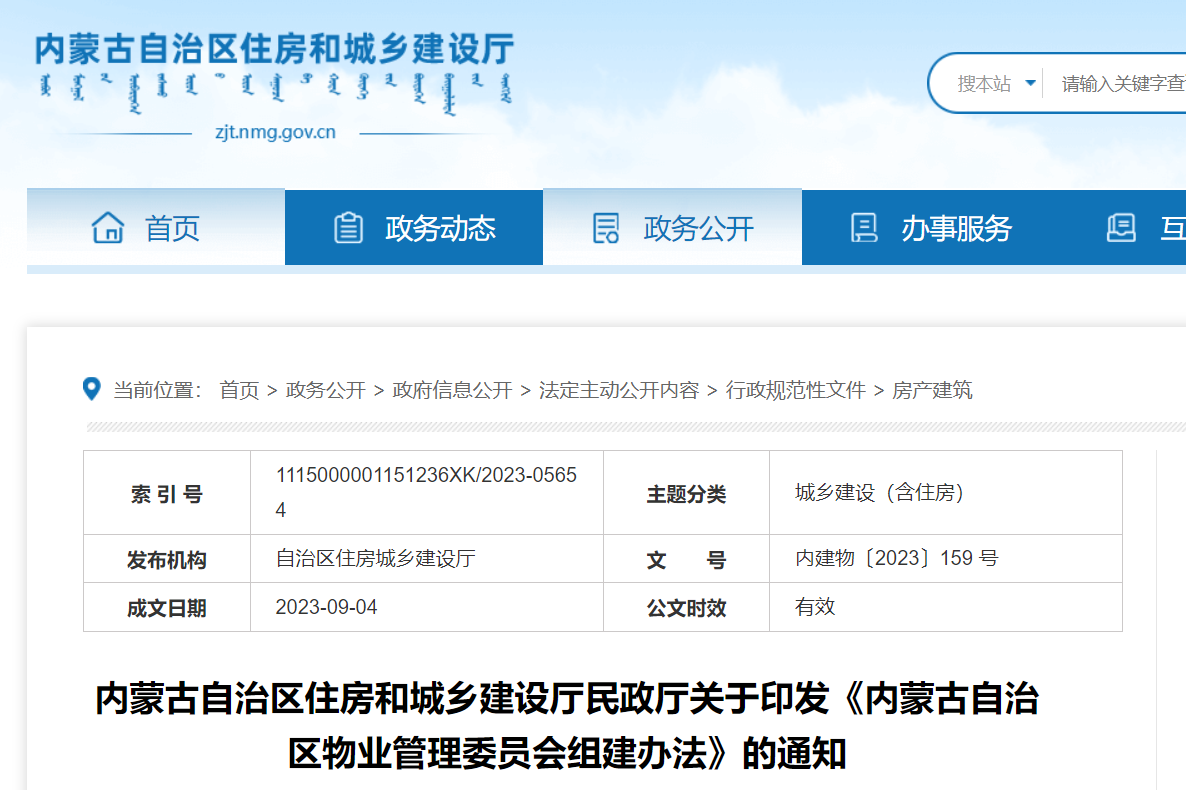1186x790 pixels.
Task: Click the clipboard icon beside 政务动态
Action: click(x=348, y=228)
